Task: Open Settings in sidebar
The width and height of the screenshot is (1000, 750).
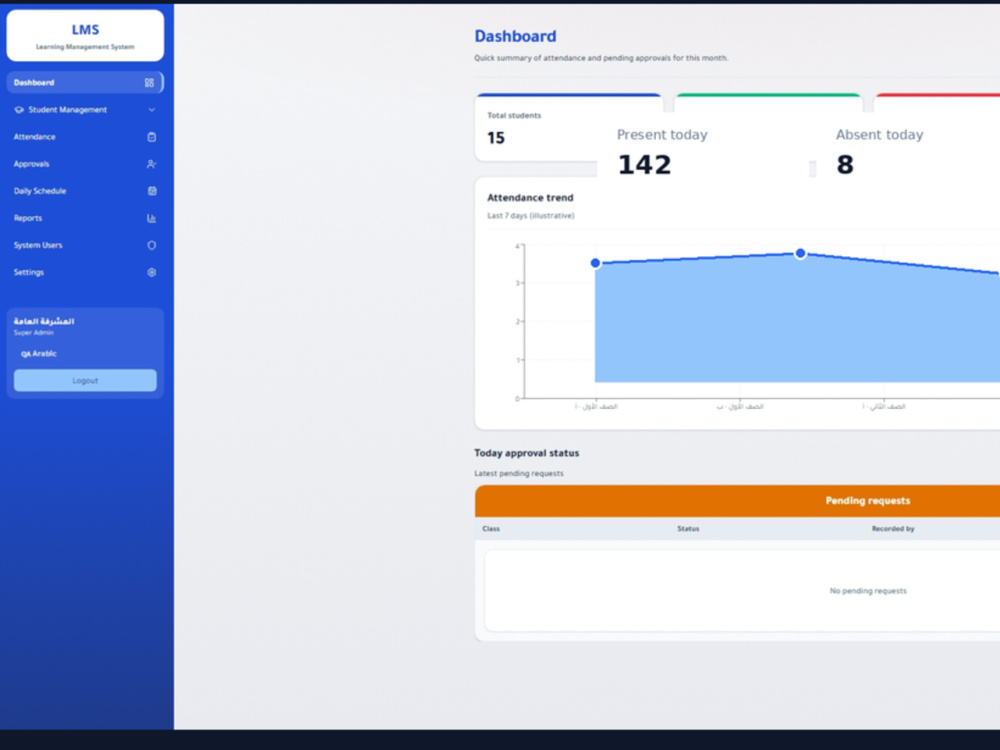Action: pyautogui.click(x=85, y=272)
